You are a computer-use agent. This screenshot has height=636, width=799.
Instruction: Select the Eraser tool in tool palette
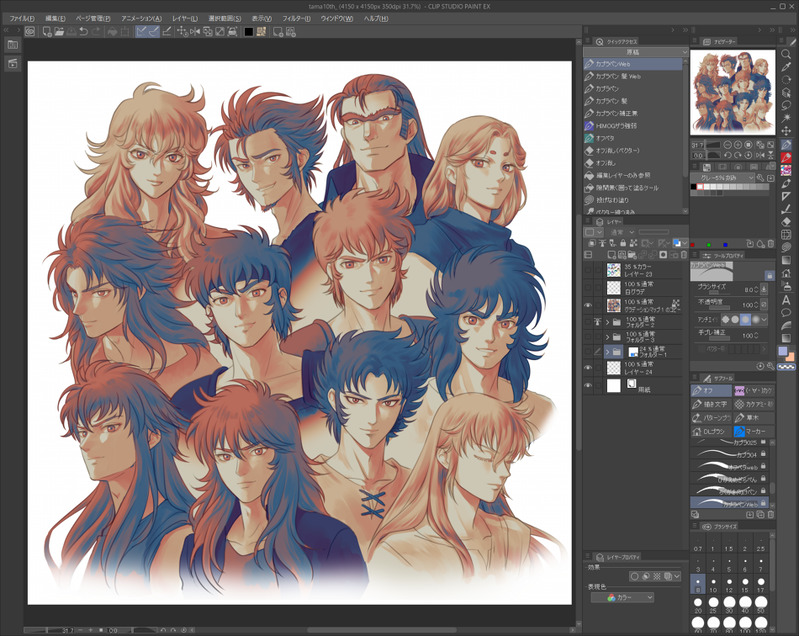point(786,222)
